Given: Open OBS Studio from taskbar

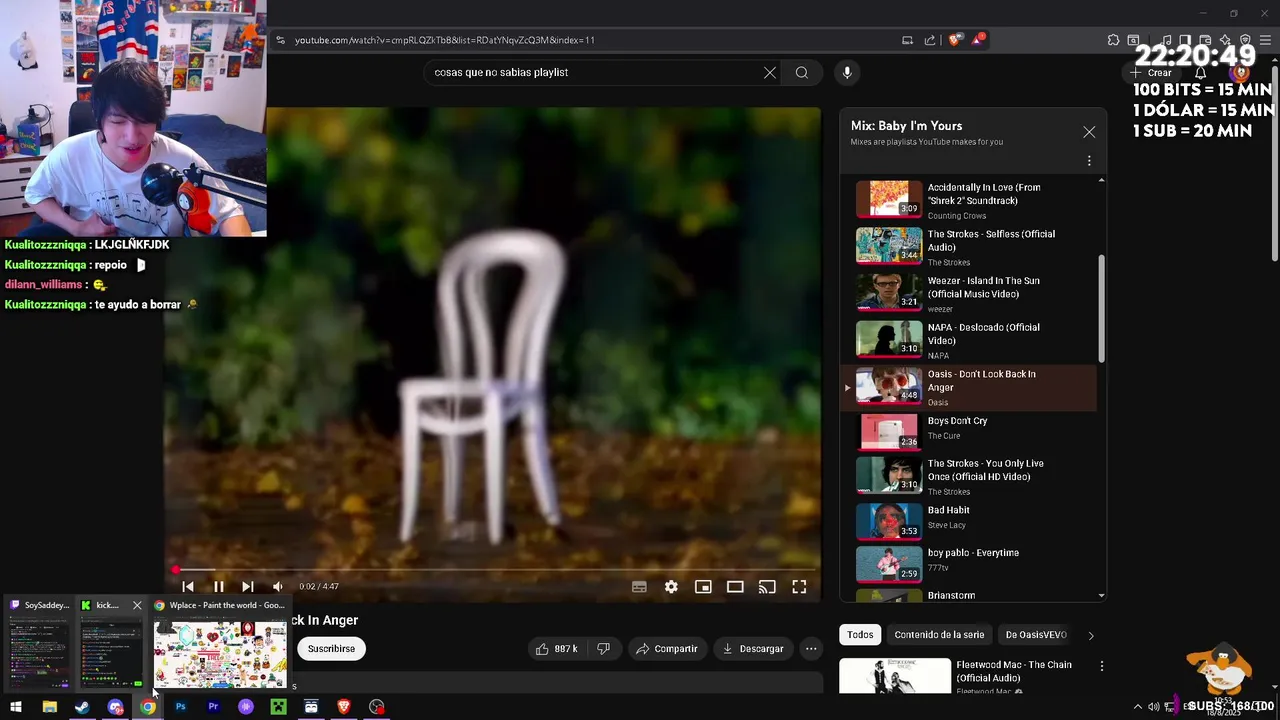Looking at the screenshot, I should coord(376,707).
